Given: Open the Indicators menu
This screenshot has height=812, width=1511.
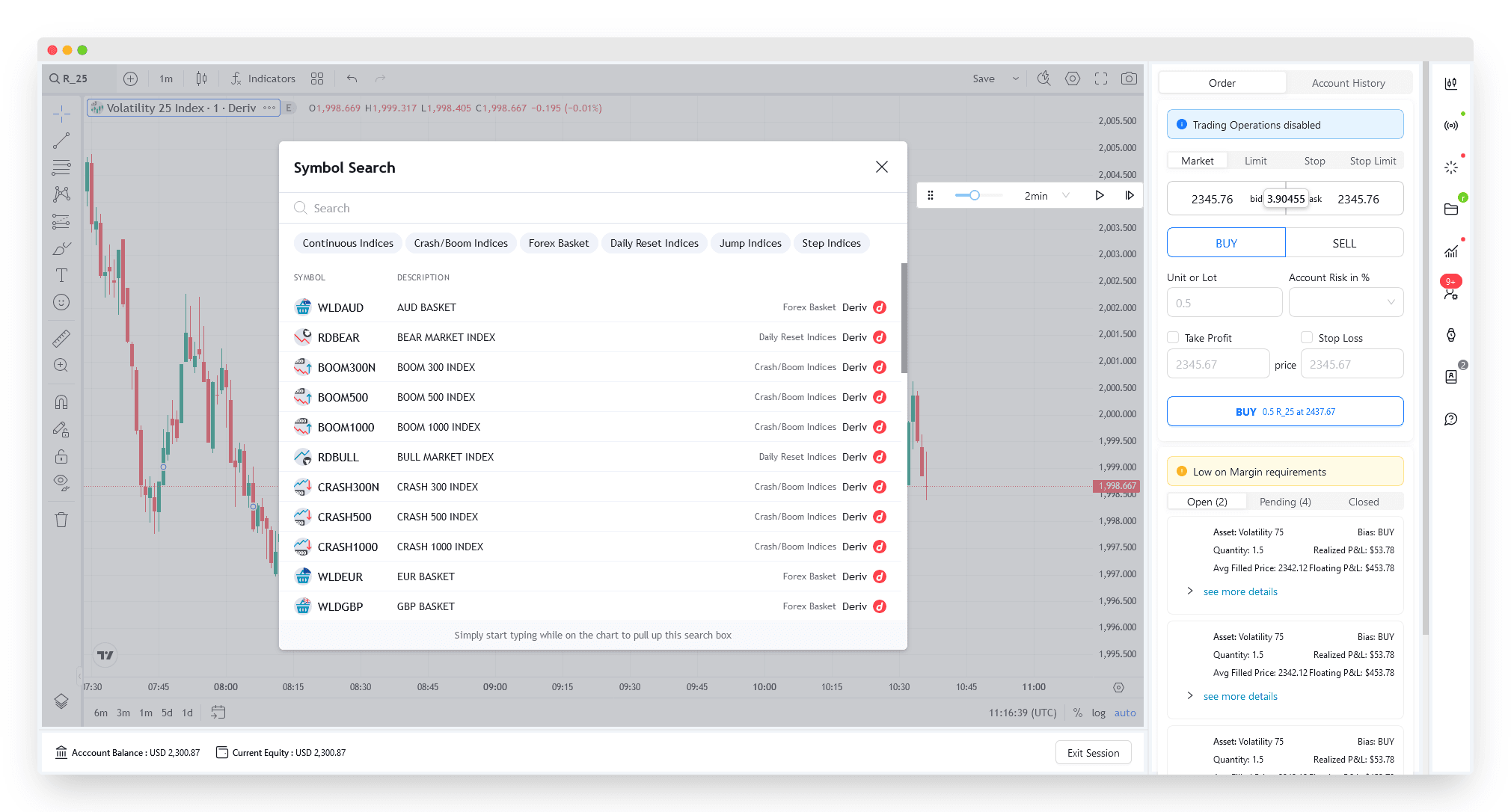Looking at the screenshot, I should click(x=263, y=79).
